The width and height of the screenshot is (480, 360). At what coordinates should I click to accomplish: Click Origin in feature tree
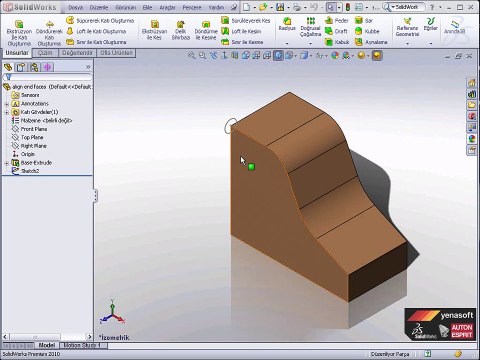23,154
